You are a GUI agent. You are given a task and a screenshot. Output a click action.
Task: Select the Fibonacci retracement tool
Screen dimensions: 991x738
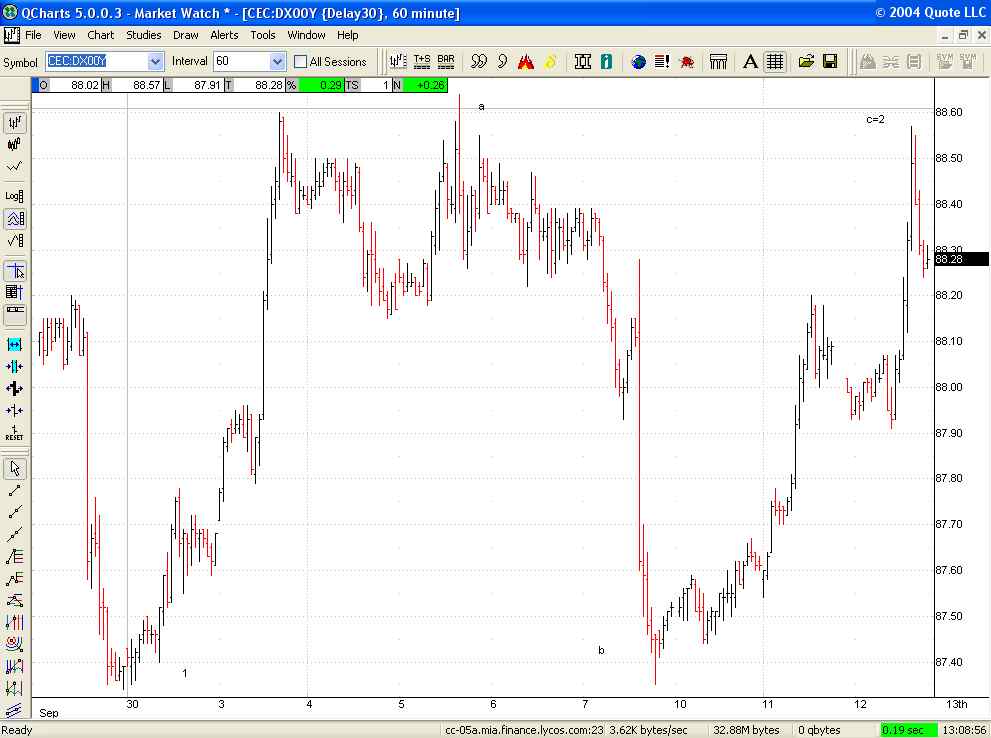point(15,557)
